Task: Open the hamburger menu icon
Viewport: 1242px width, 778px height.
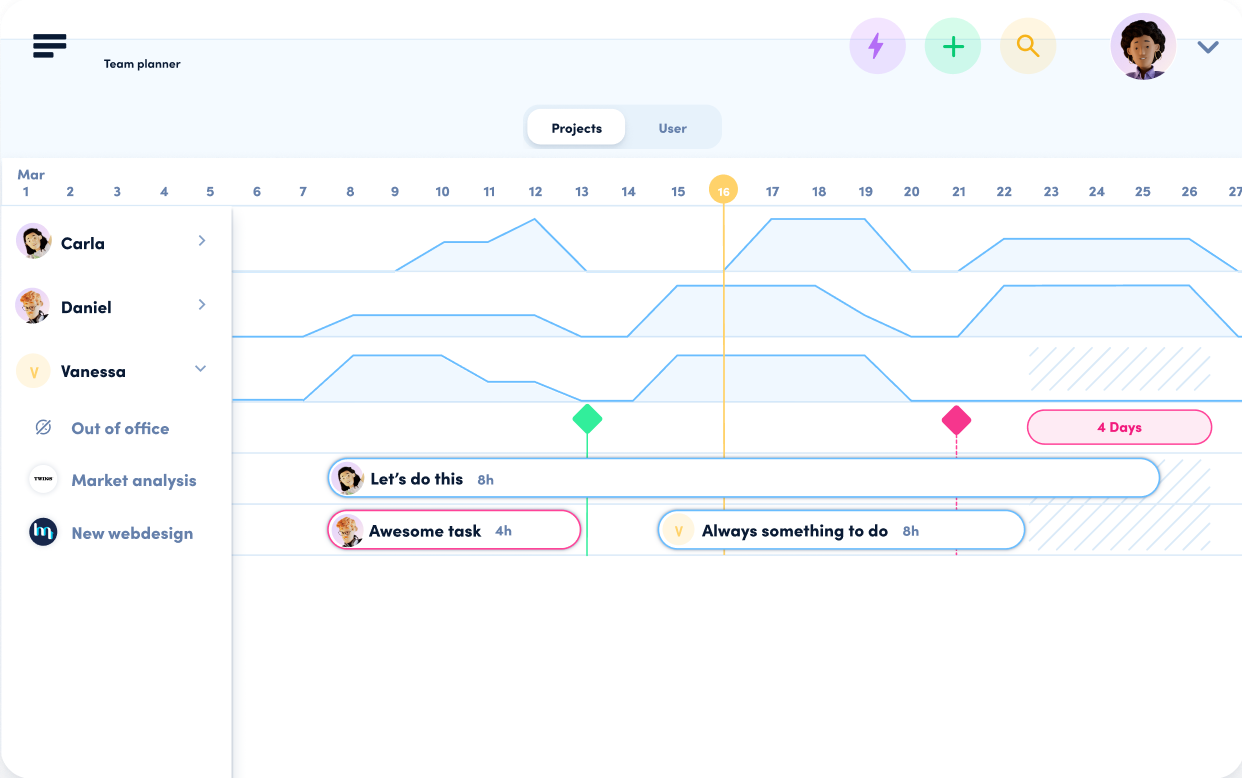Action: pyautogui.click(x=49, y=46)
